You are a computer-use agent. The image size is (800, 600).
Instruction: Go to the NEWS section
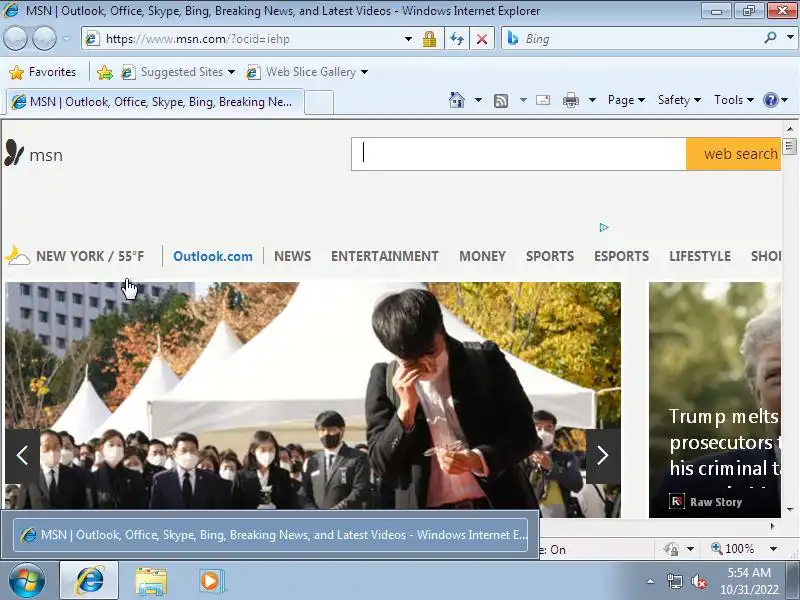(292, 256)
